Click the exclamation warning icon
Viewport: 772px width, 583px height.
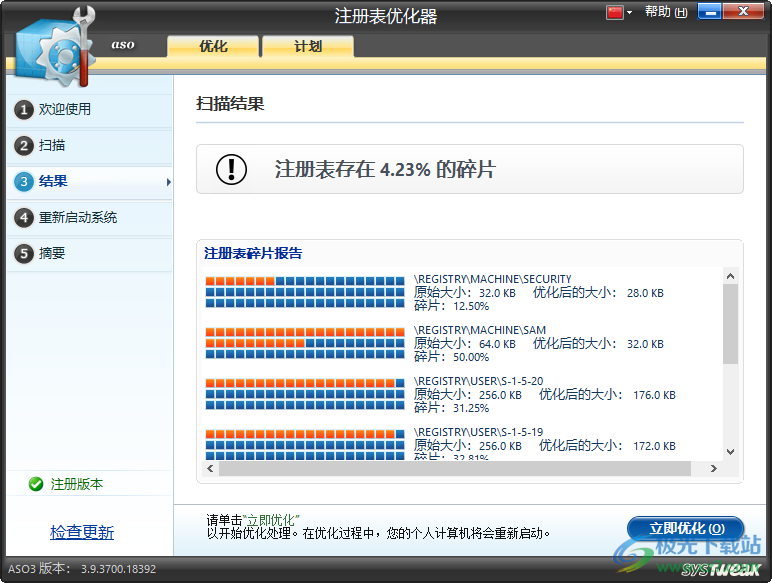[231, 169]
